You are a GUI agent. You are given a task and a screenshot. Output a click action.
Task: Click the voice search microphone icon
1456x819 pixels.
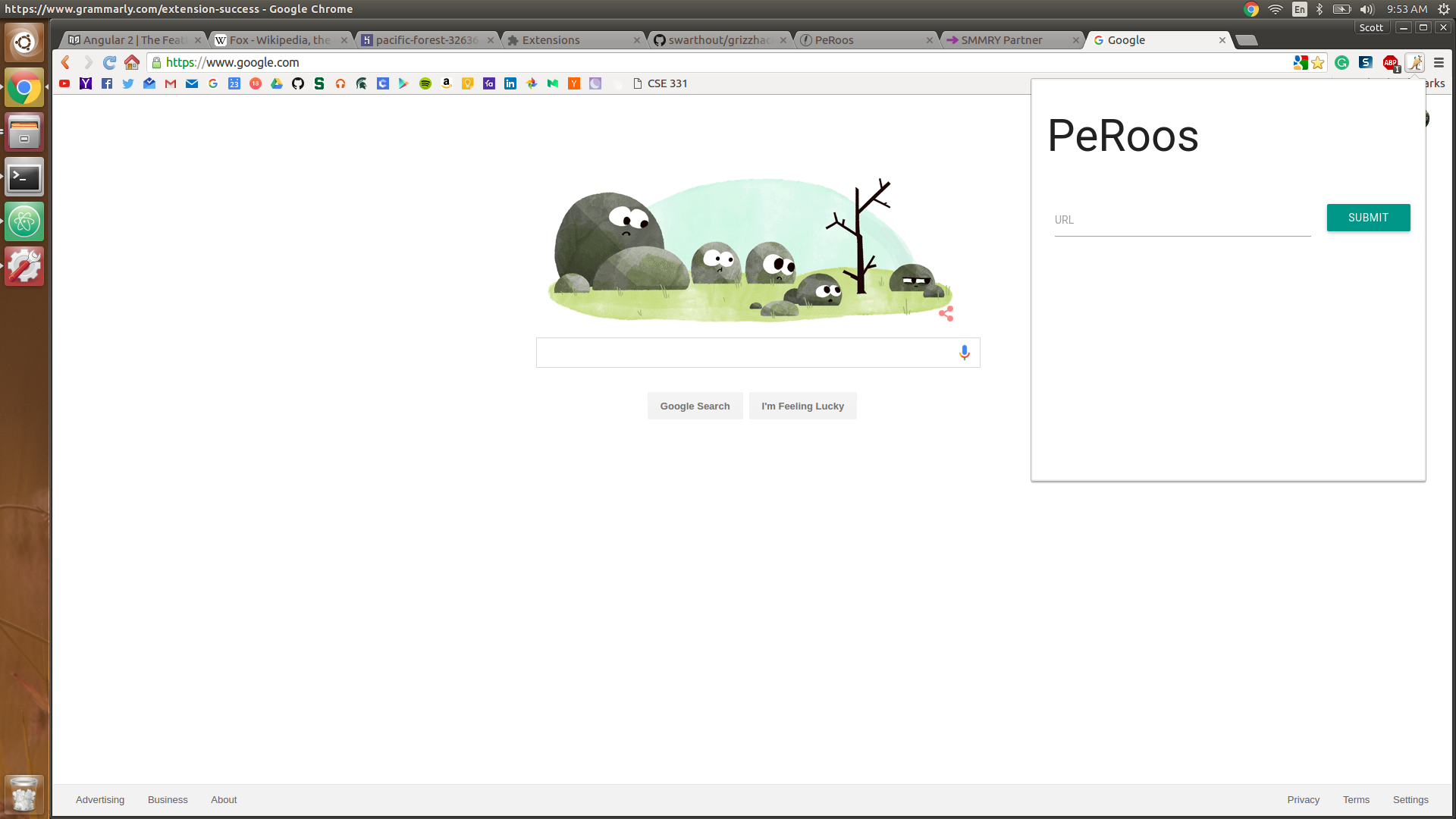964,353
